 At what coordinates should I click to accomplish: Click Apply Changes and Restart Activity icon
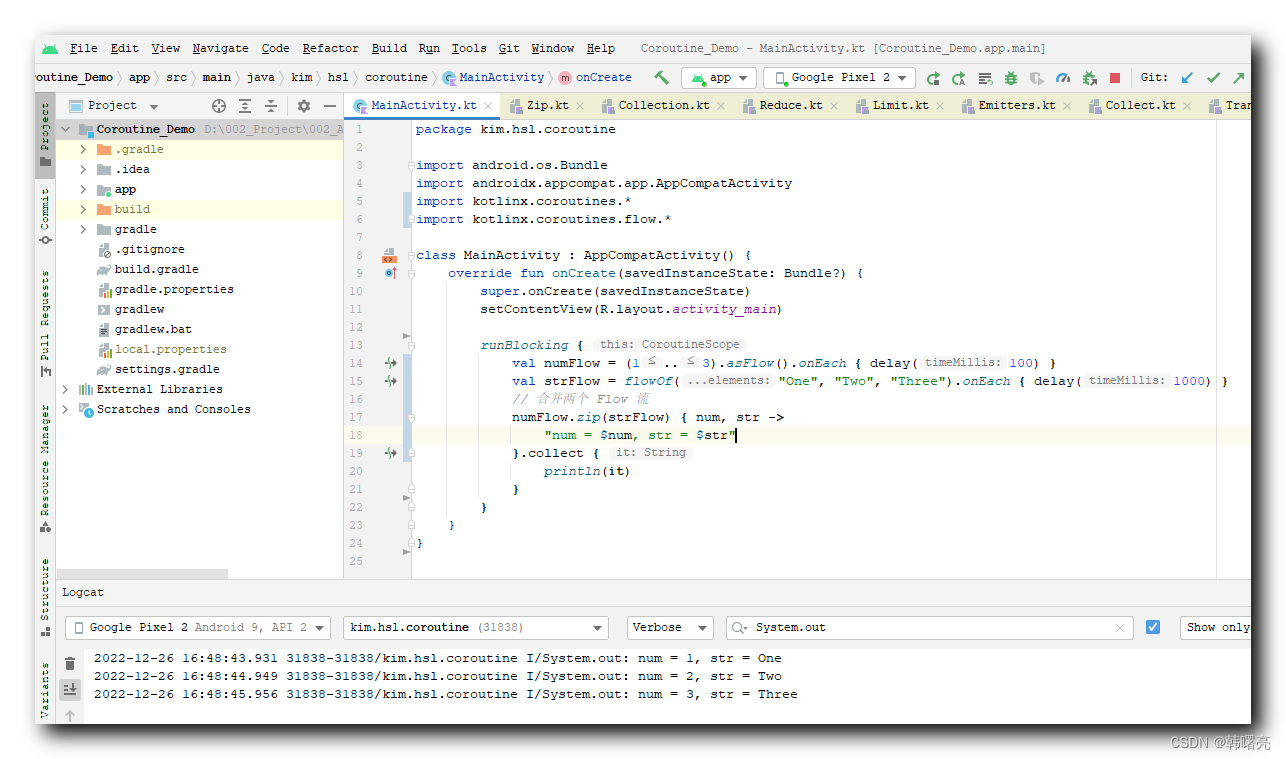click(x=959, y=78)
